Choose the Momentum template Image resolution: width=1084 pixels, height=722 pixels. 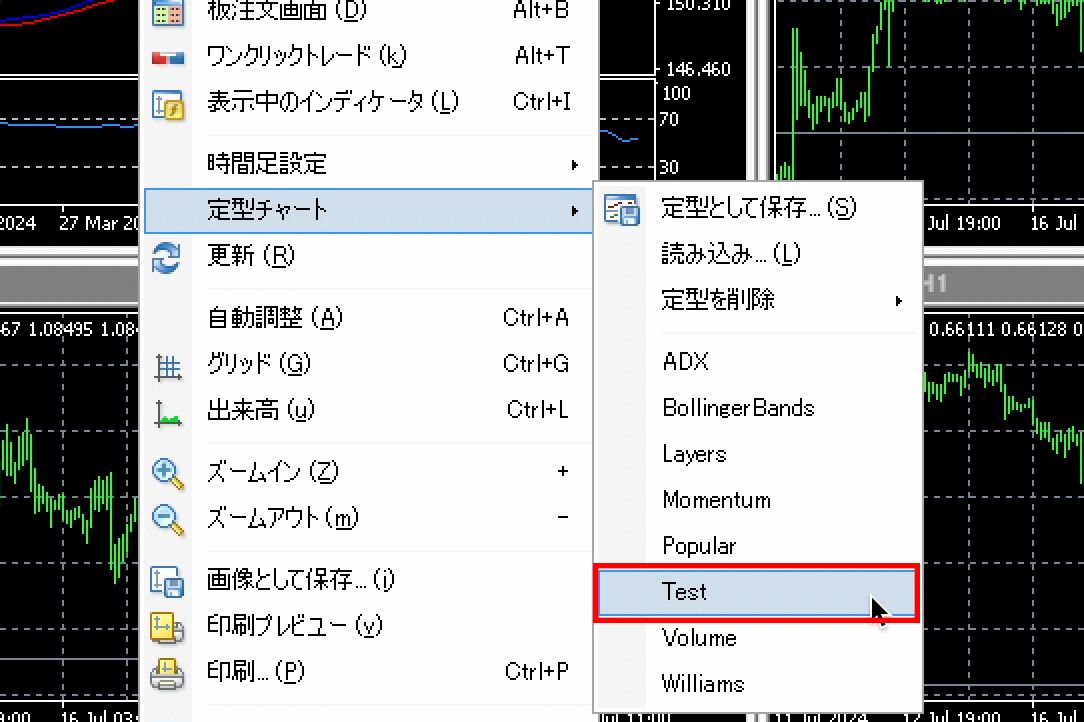point(716,500)
